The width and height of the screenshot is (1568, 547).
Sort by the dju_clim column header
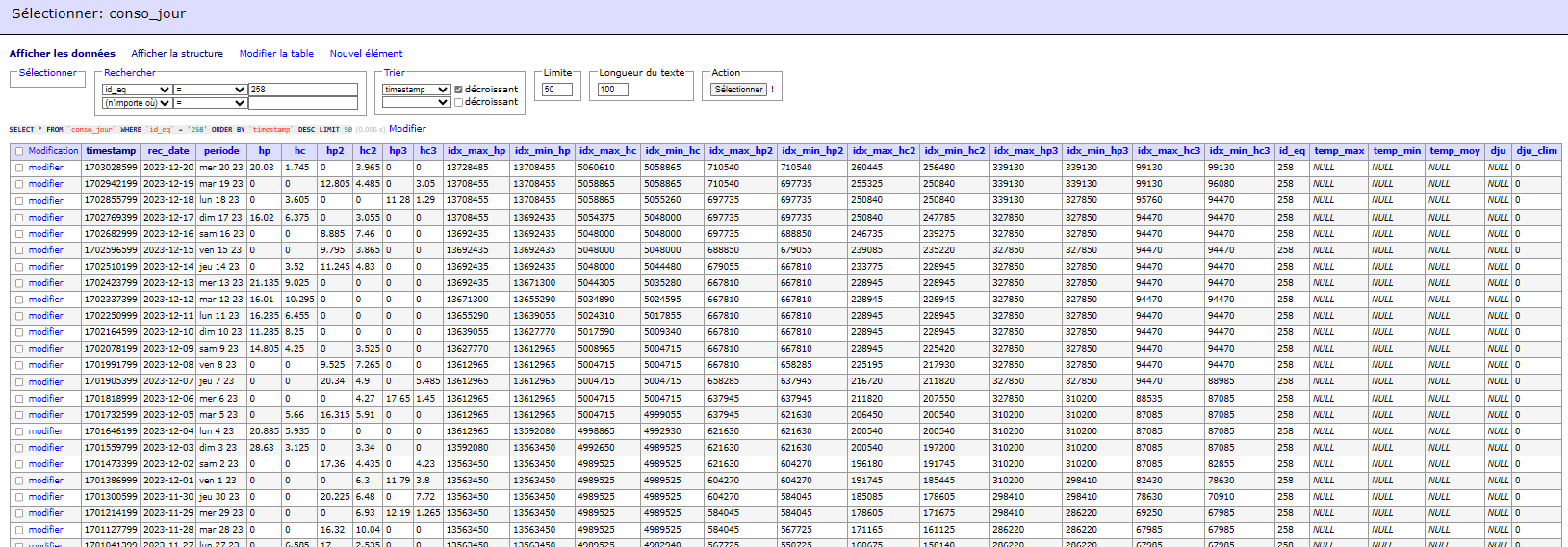coord(1536,151)
